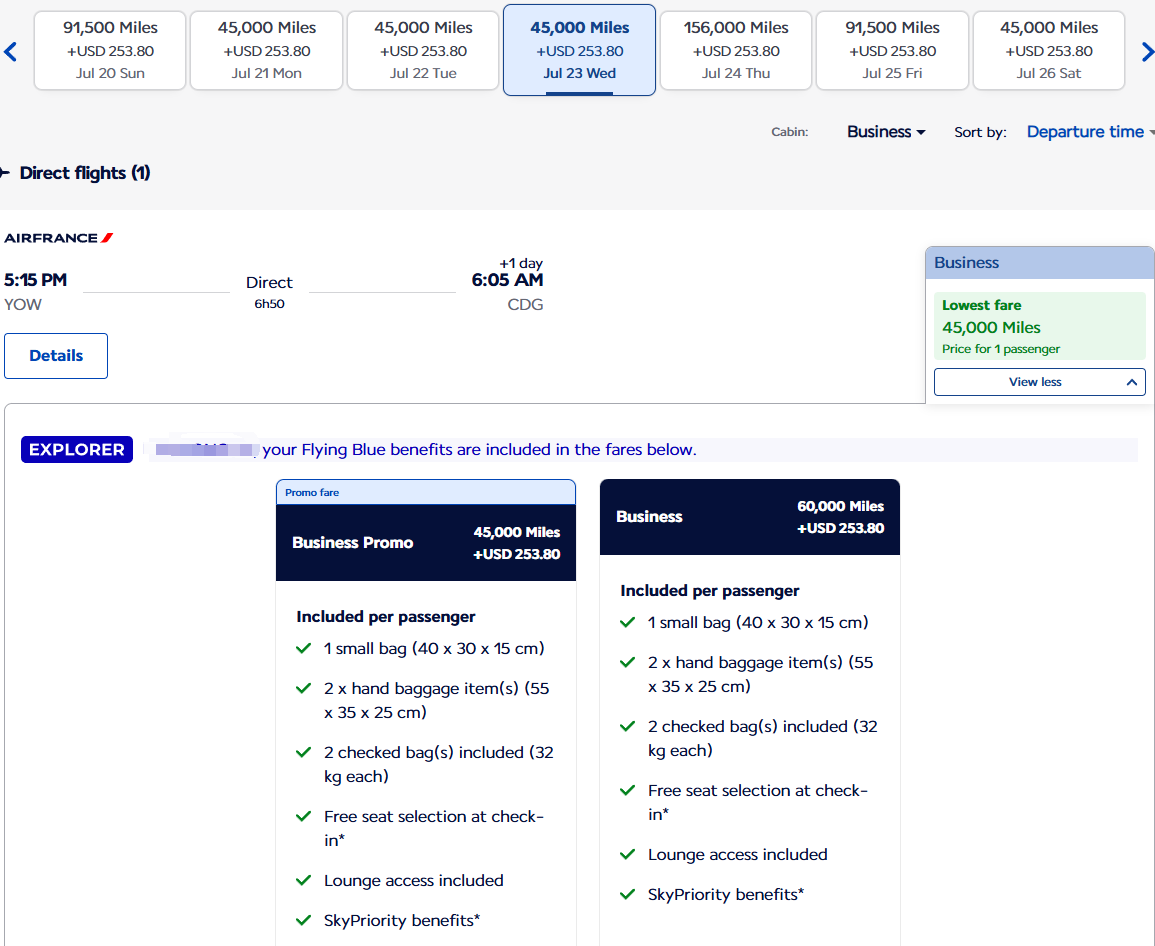Open the Sort by Departure time dropdown
Viewport: 1155px width, 946px height.
(x=1090, y=132)
